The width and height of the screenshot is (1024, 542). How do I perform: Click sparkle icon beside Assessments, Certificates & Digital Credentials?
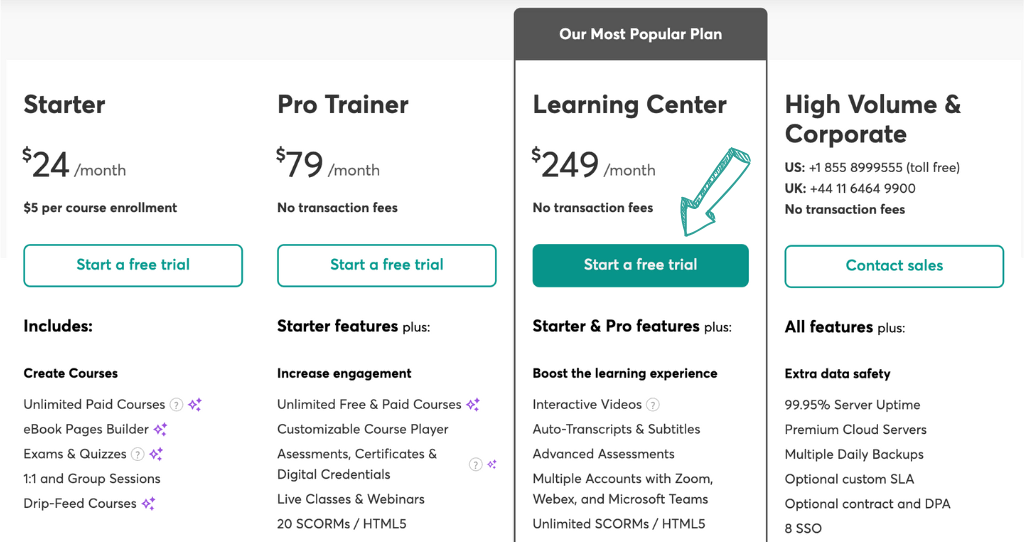491,464
